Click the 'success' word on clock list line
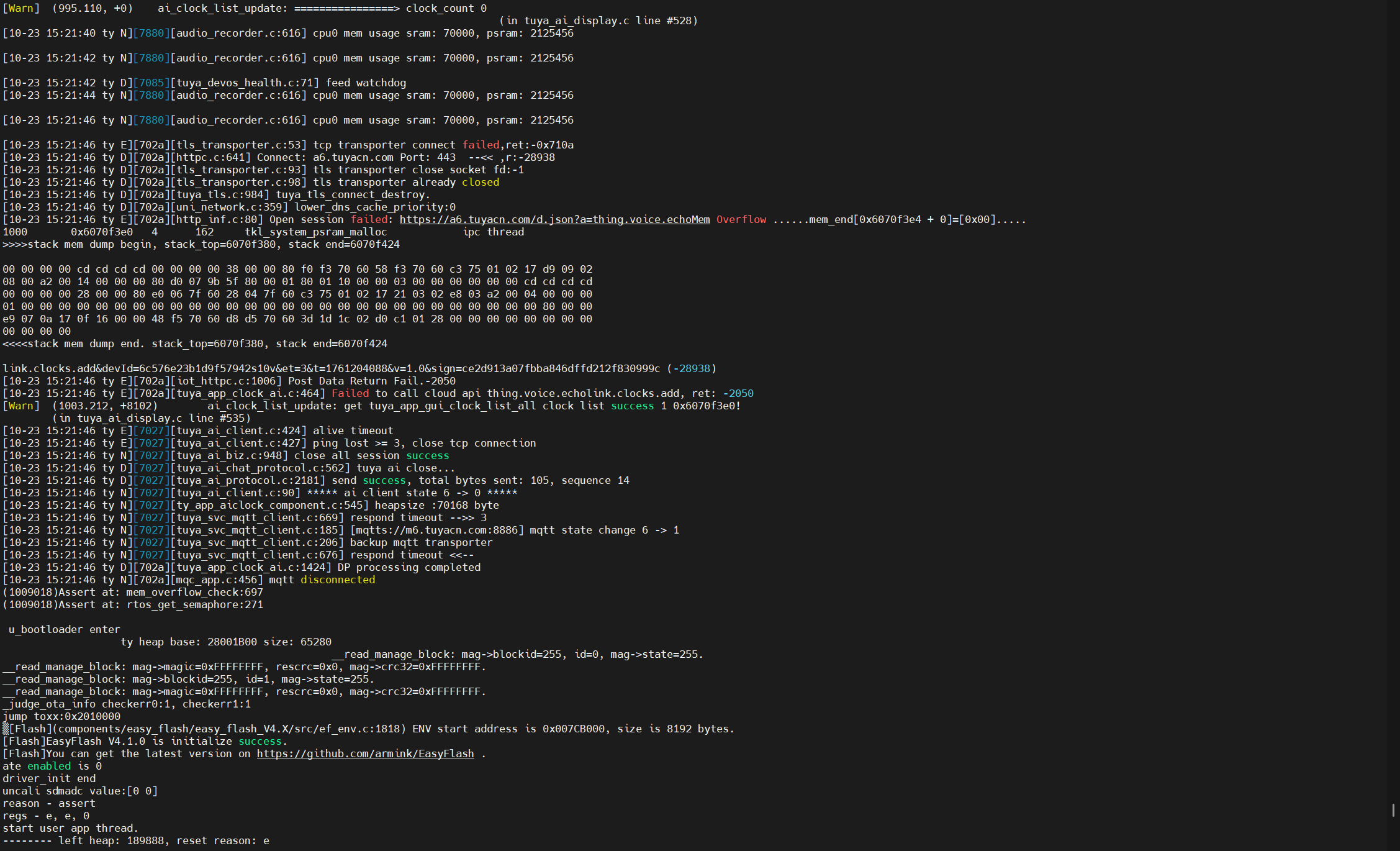The height and width of the screenshot is (851, 1400). click(632, 406)
